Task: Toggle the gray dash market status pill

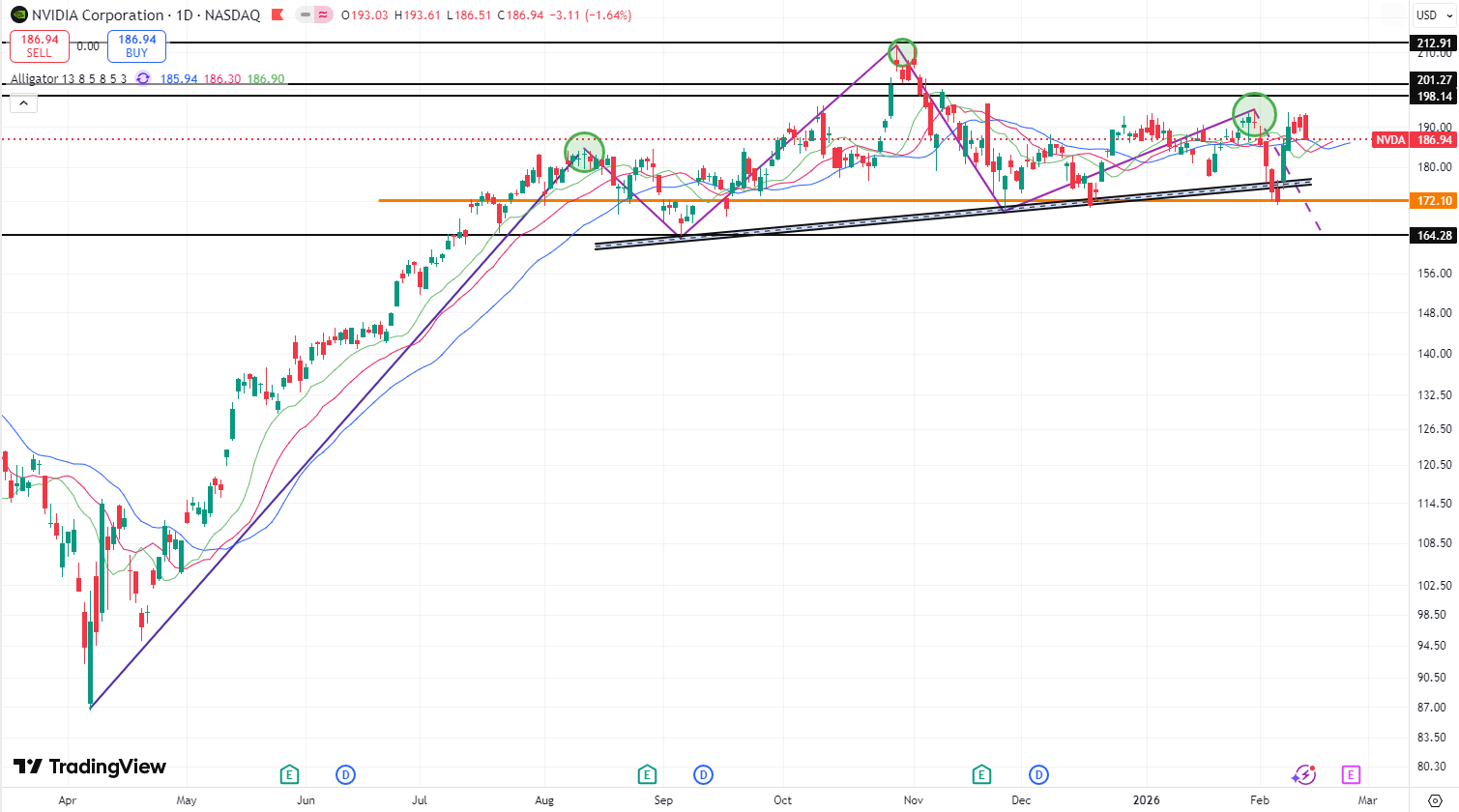Action: click(x=306, y=15)
